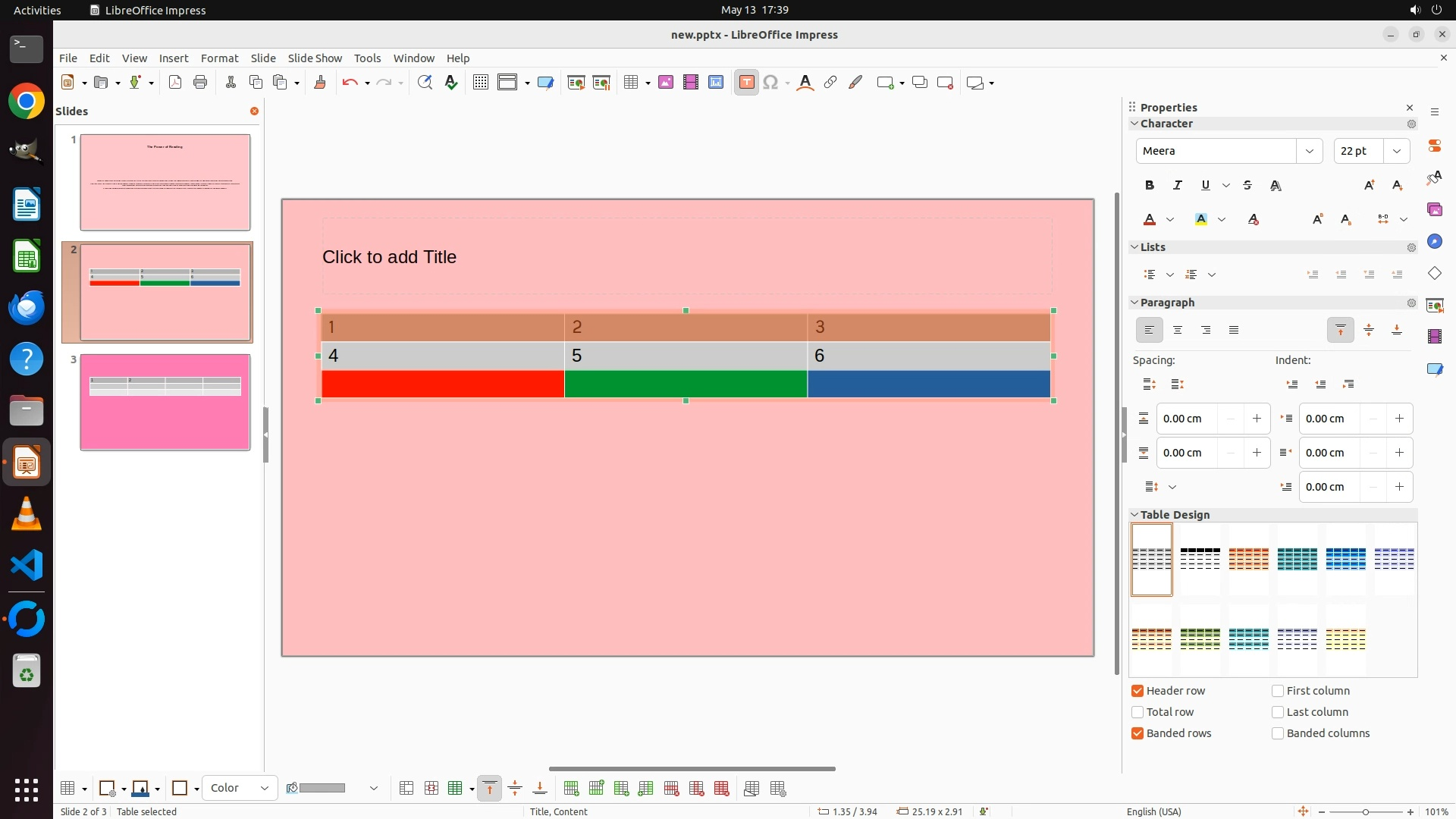Viewport: 1456px width, 819px height.
Task: Click the Center Horizontally paragraph alignment icon
Action: 1178,330
